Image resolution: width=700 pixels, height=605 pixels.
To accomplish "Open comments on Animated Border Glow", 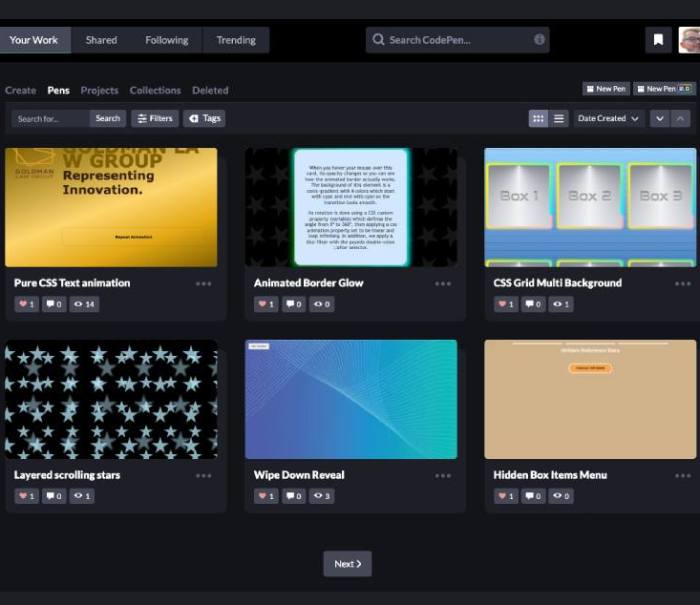I will point(294,304).
